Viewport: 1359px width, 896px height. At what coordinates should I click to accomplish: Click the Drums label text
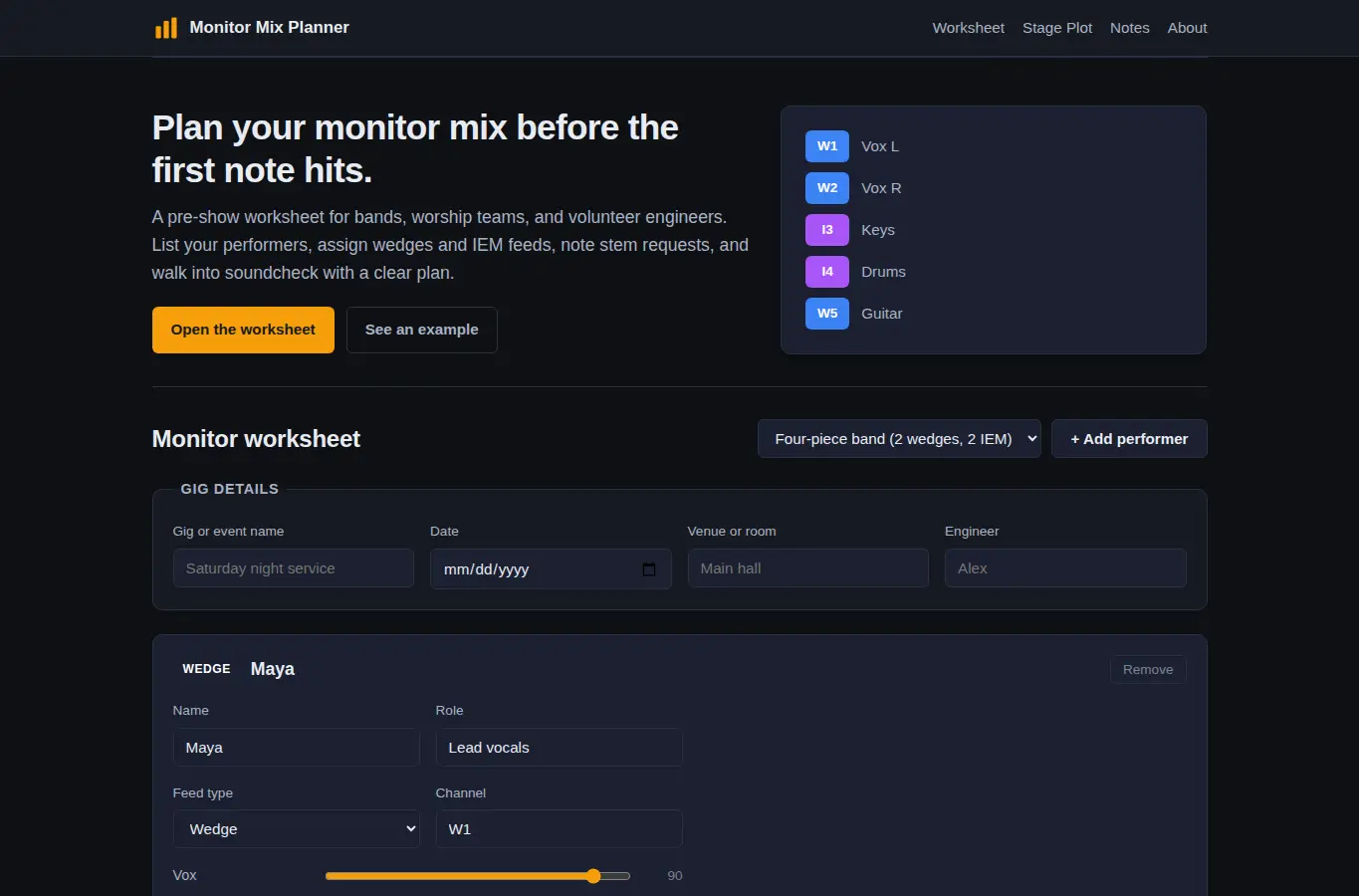(x=883, y=272)
